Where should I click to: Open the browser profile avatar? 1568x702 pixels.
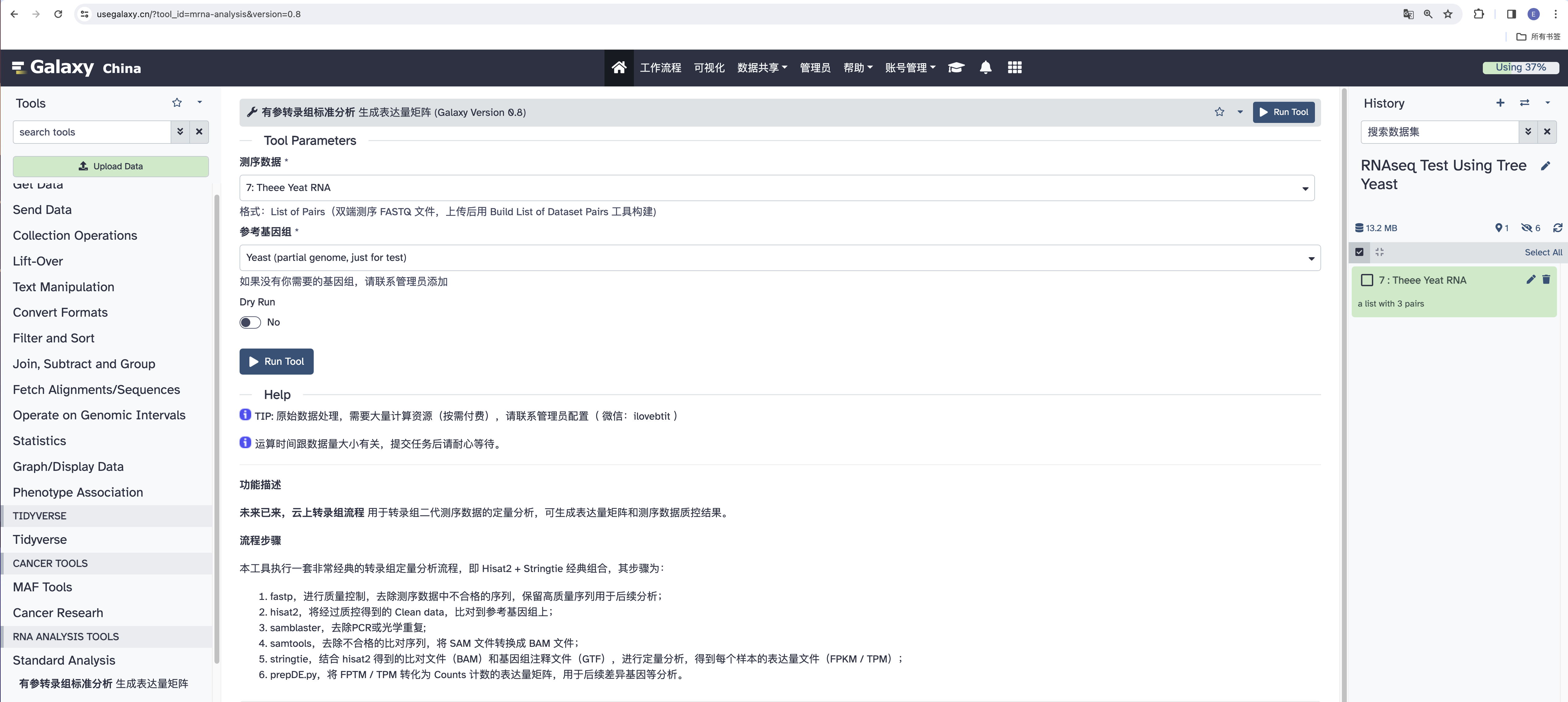(x=1534, y=14)
